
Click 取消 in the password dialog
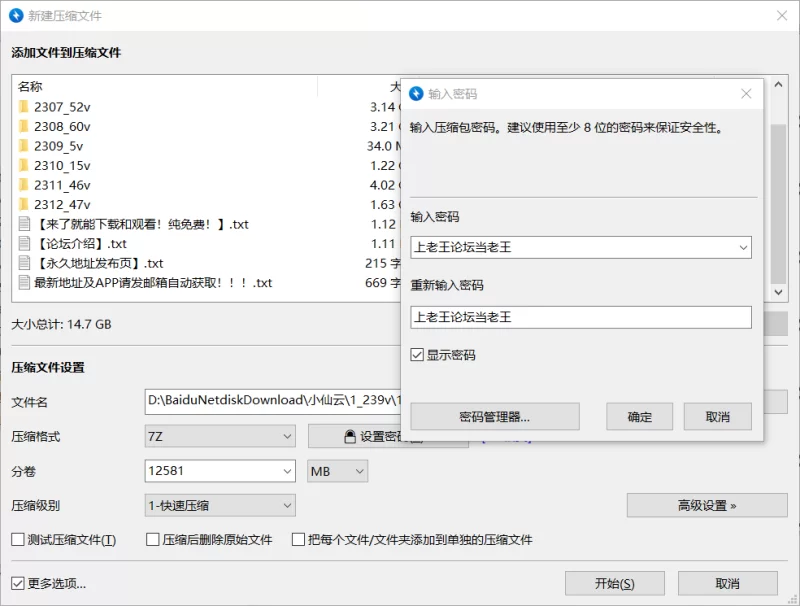click(x=717, y=417)
